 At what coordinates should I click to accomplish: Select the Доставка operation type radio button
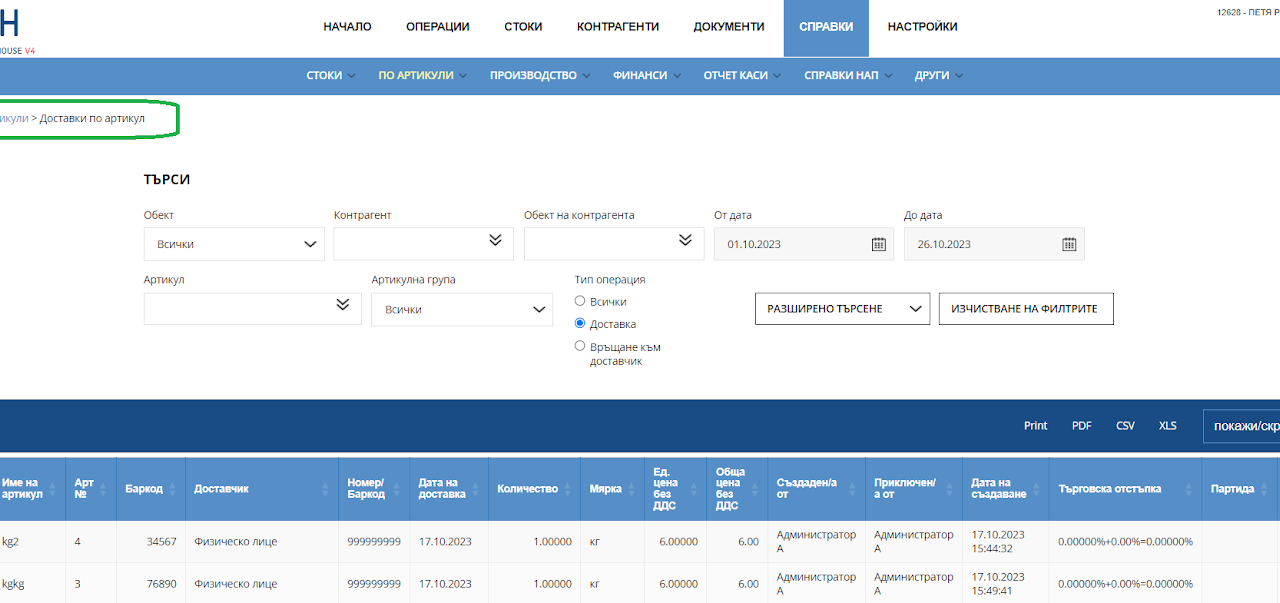pos(580,324)
